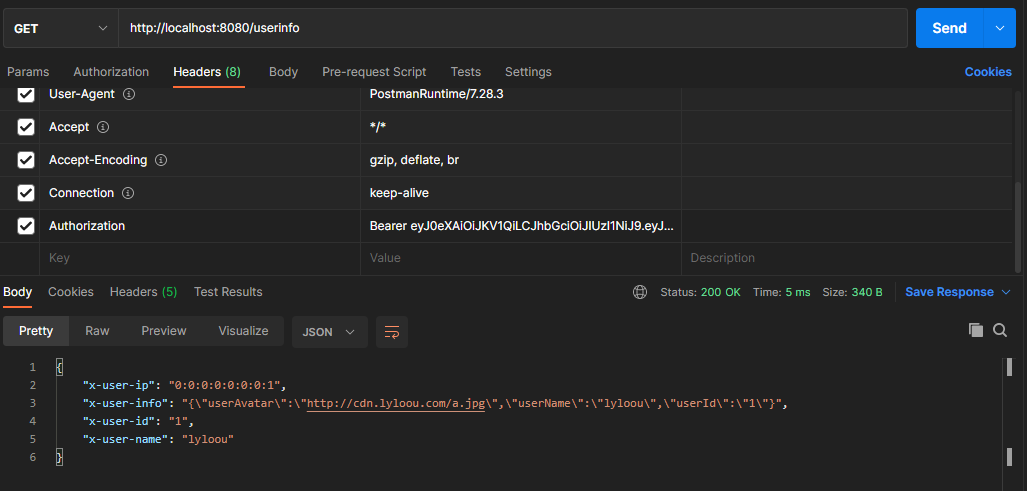Click info icon beside Accept header
1027x491 pixels.
click(103, 127)
